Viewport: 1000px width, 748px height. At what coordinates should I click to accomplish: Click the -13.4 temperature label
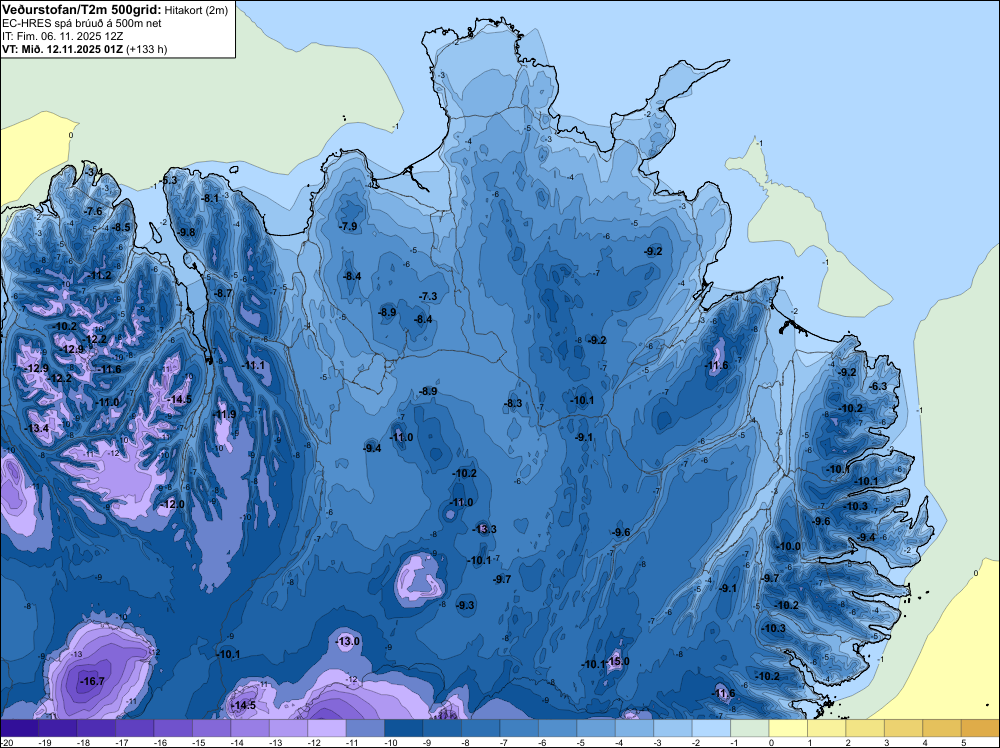(x=36, y=428)
